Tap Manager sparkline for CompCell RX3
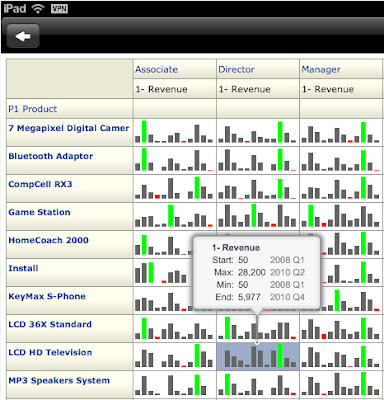384x400 pixels. [341, 188]
